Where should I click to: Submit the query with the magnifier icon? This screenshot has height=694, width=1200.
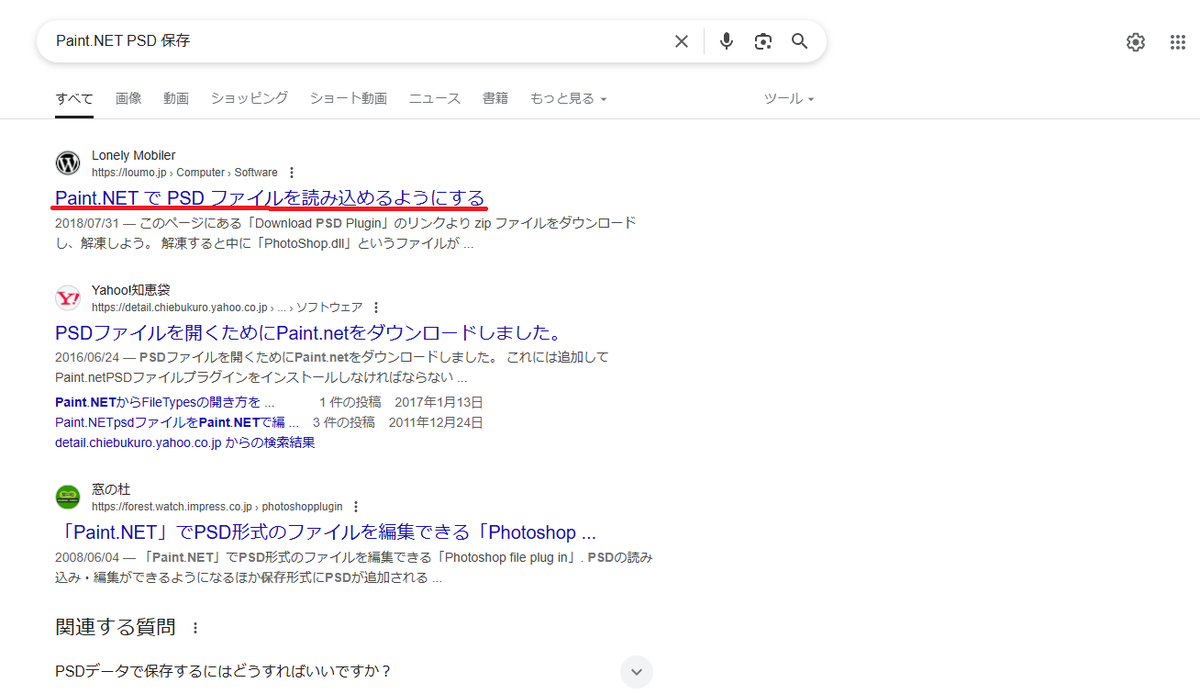pyautogui.click(x=799, y=41)
